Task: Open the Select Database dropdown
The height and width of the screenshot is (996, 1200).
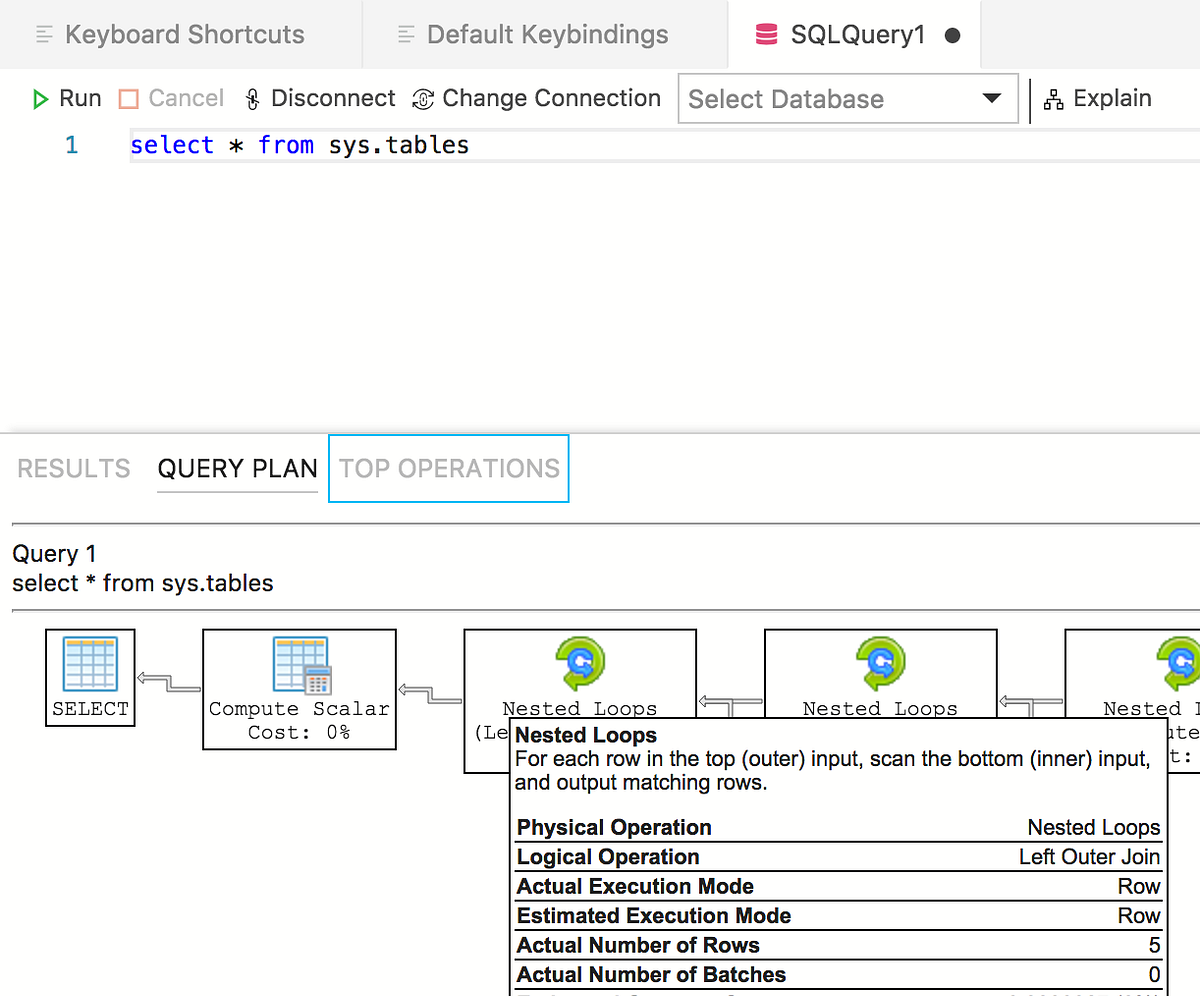Action: [x=848, y=98]
